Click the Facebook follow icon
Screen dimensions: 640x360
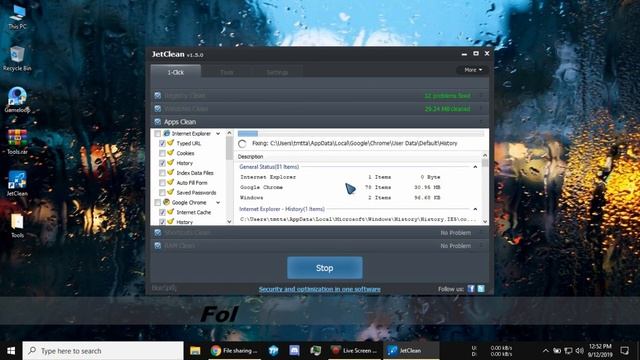coord(471,289)
